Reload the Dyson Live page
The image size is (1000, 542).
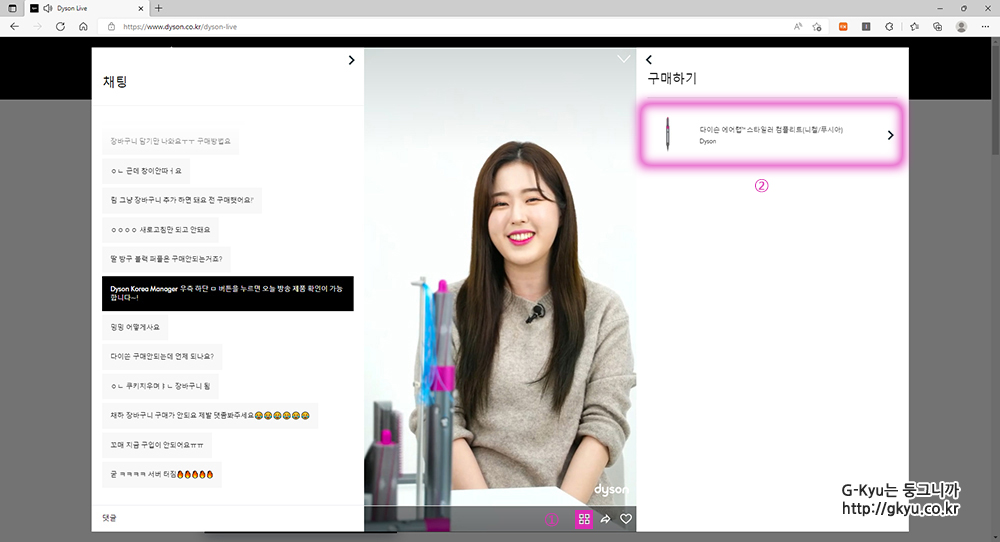click(60, 27)
